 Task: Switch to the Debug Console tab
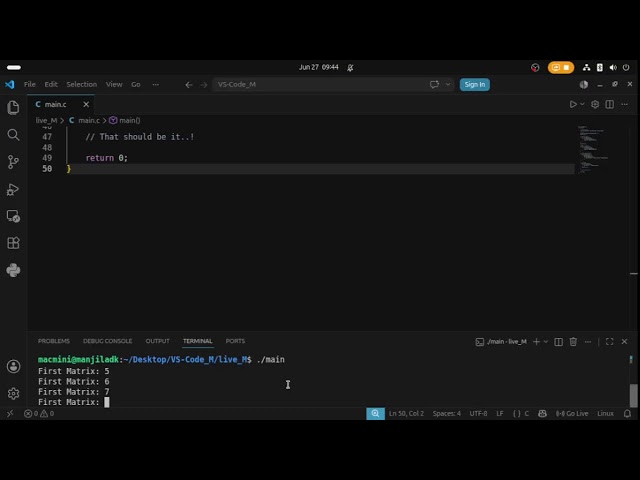107,341
